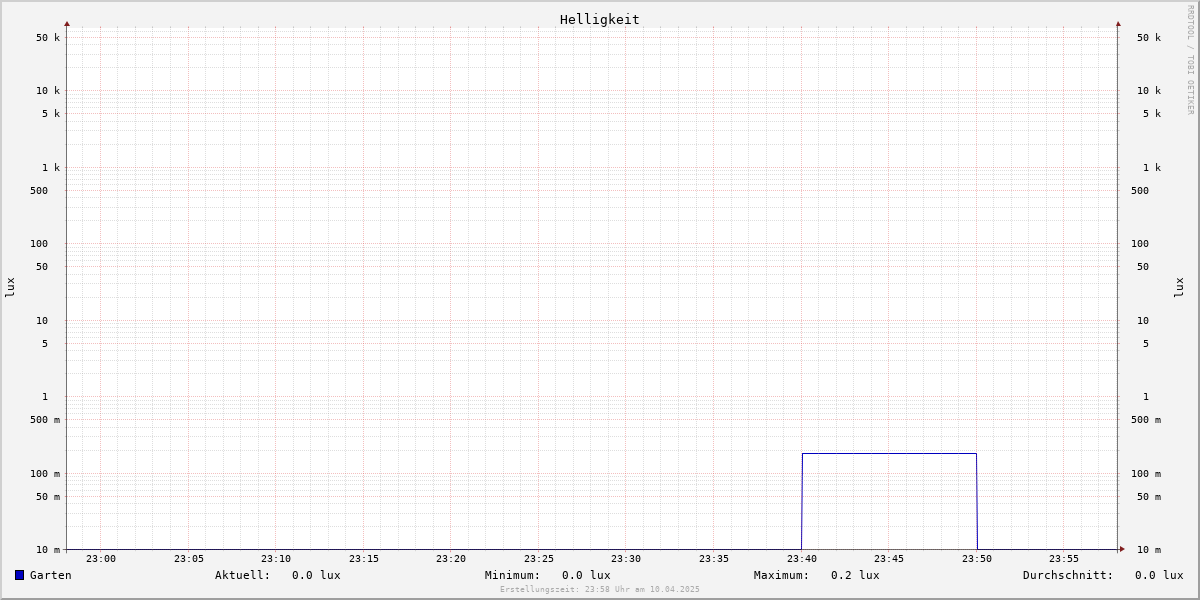Image resolution: width=1200 pixels, height=600 pixels.
Task: Click the 23:25 time axis label
Action: (539, 559)
